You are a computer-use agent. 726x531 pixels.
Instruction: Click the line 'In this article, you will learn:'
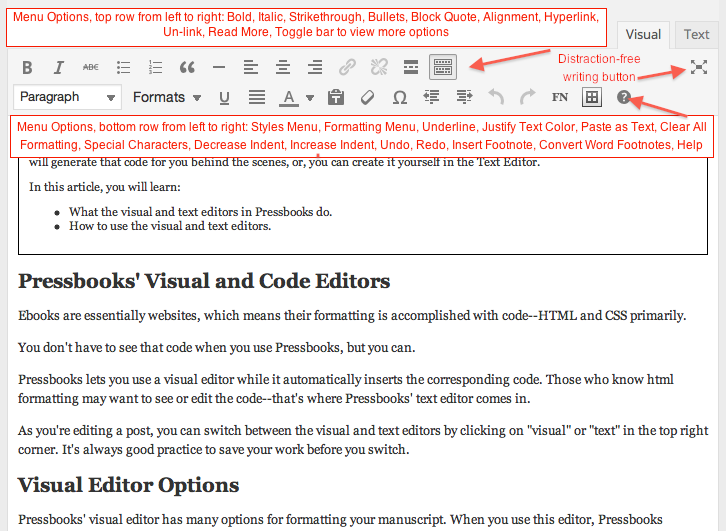pos(105,187)
